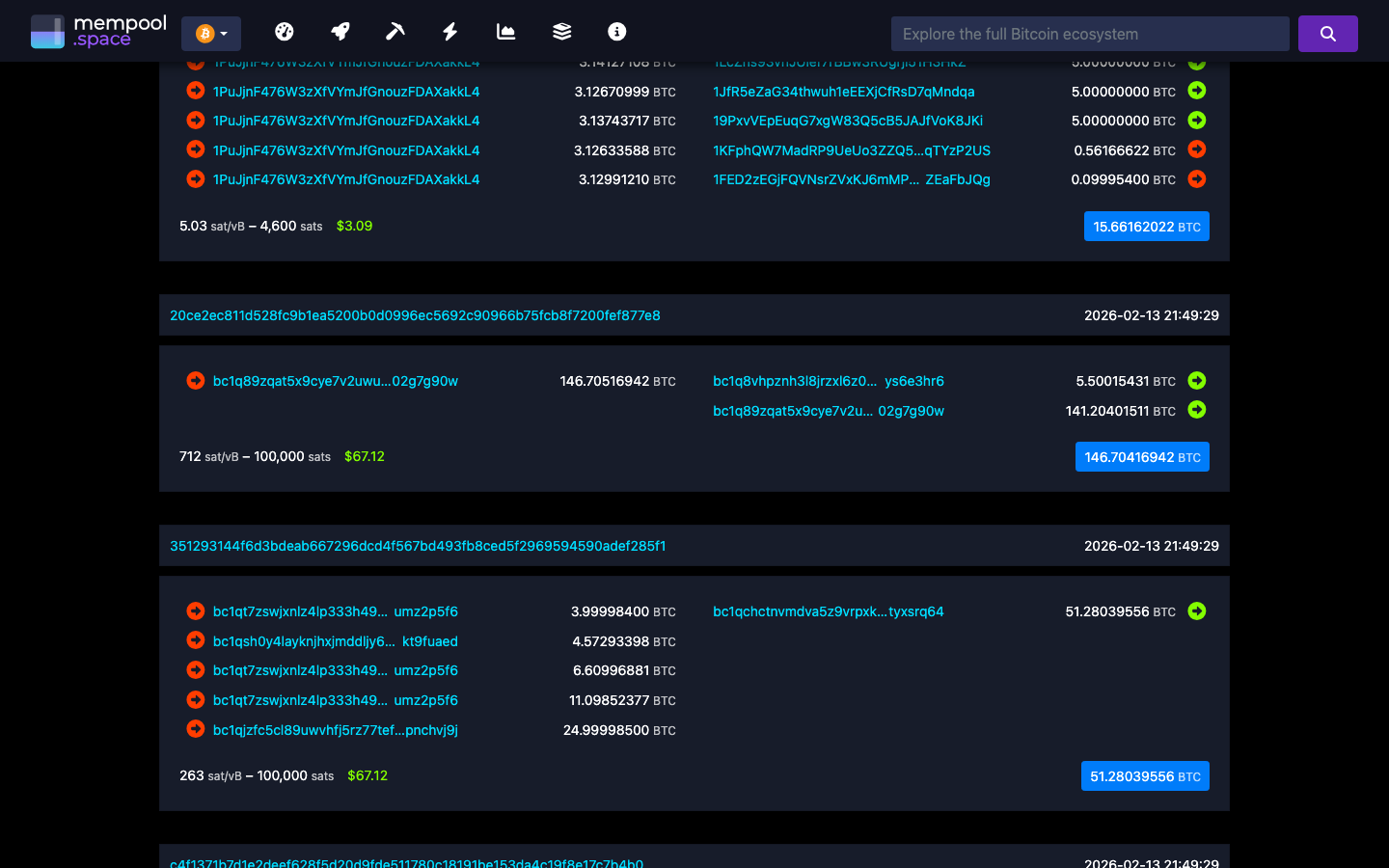Screen dimensions: 1389x868
Task: Open the mining pickaxe icon
Action: pyautogui.click(x=395, y=31)
